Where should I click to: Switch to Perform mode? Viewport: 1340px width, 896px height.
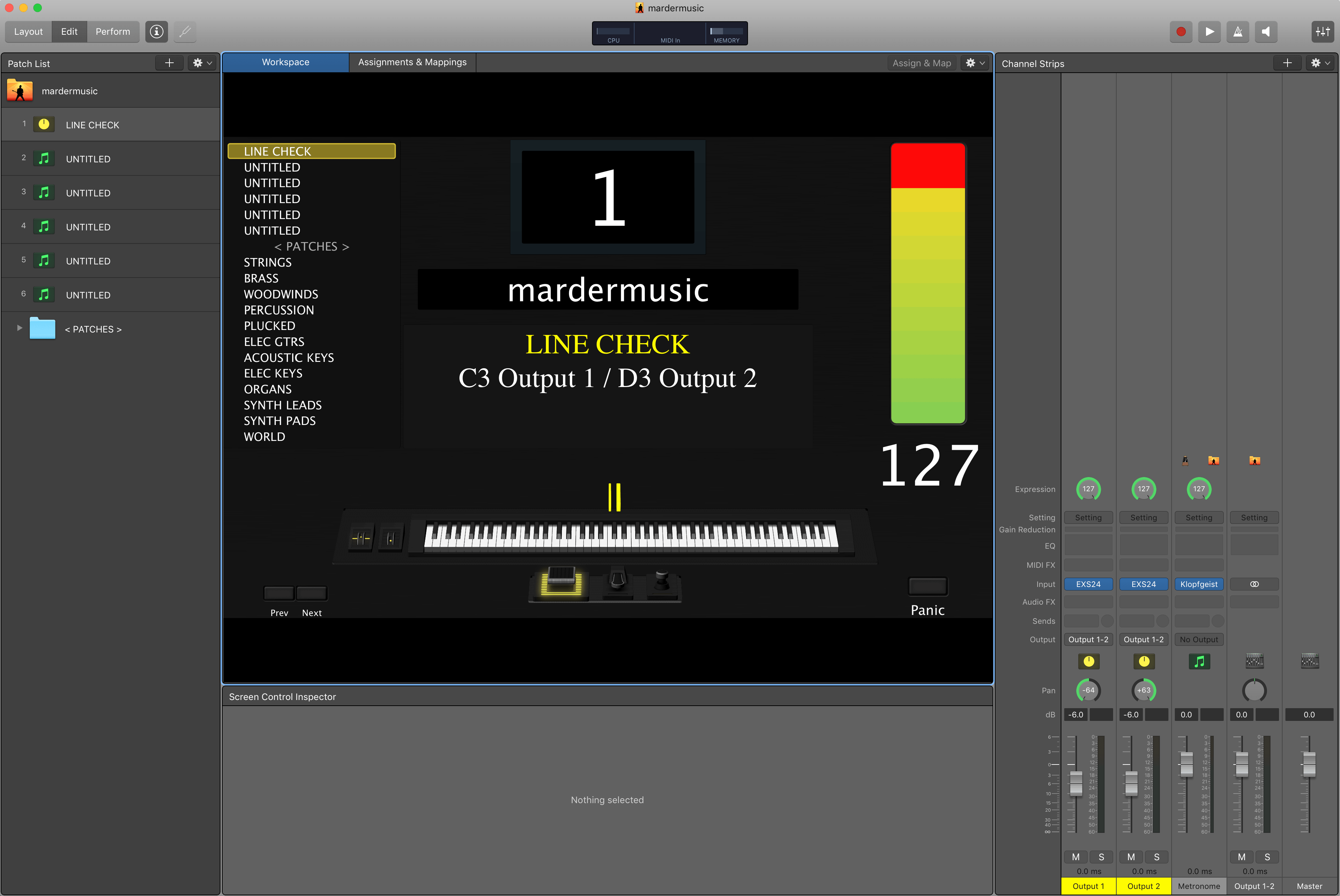coord(113,32)
